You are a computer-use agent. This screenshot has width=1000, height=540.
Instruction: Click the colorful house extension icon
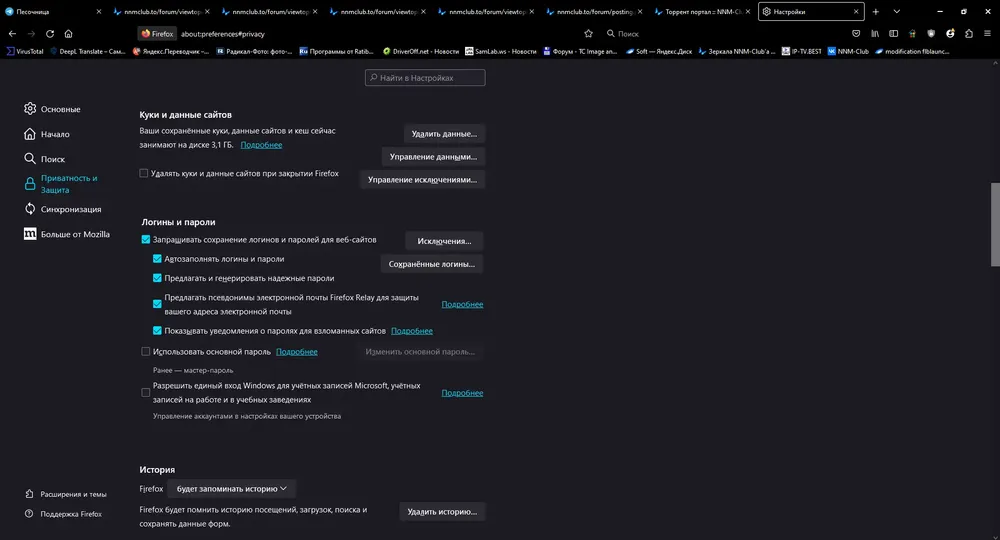click(x=912, y=34)
